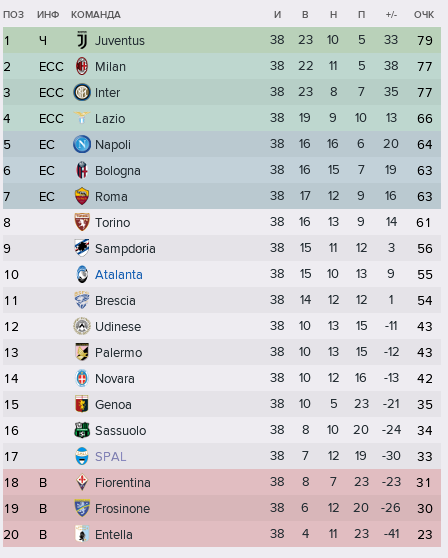Viewport: 448px width, 558px height.
Task: Open the Atalanta team link
Action: 118,274
